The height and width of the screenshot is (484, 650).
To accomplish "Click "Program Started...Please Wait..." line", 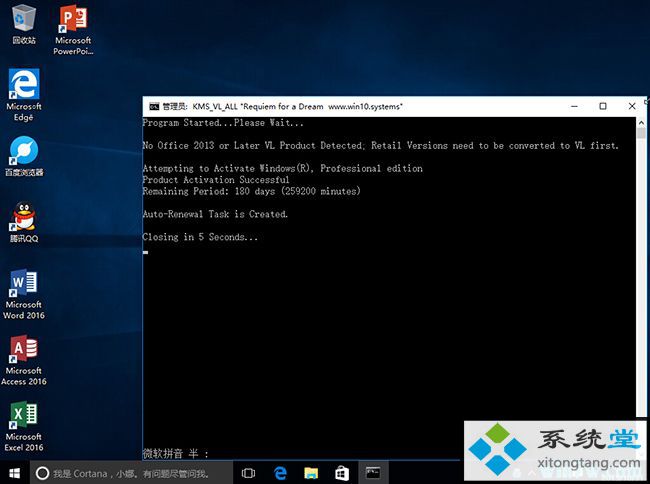I will pos(223,123).
